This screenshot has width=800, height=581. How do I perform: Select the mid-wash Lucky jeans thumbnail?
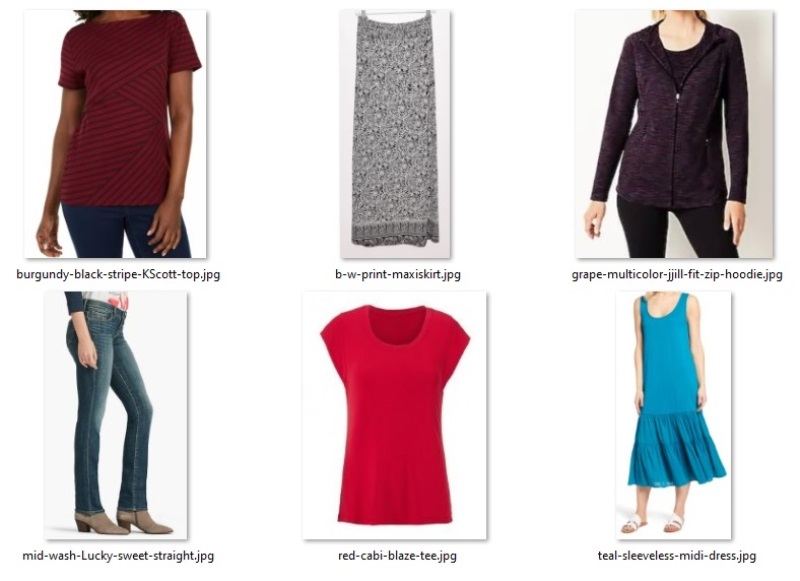pyautogui.click(x=115, y=415)
